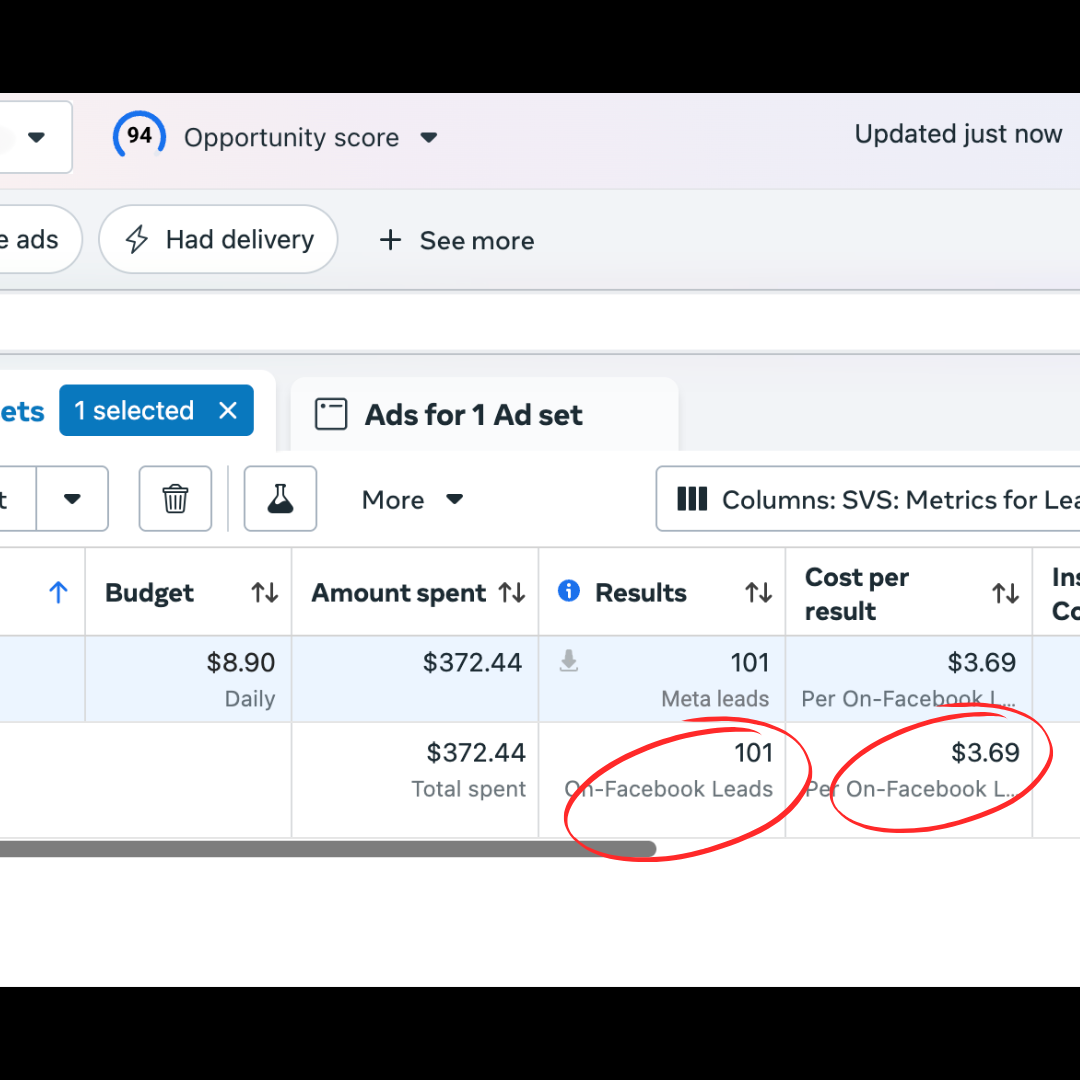Sort by Results column arrows
Viewport: 1080px width, 1080px height.
[758, 593]
